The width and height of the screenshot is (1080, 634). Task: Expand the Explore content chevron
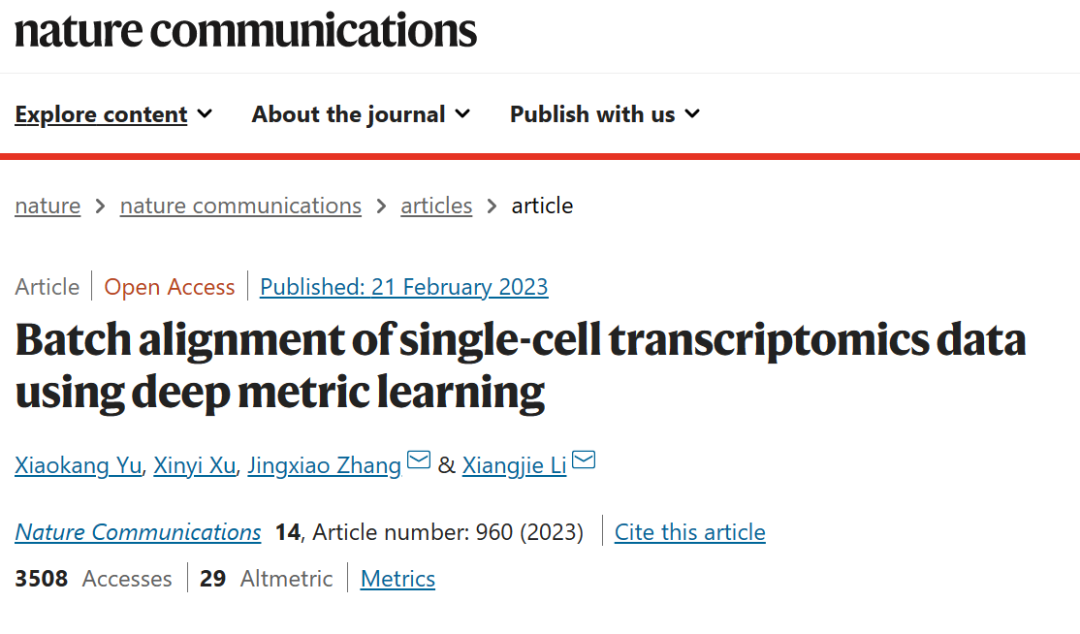click(x=205, y=114)
